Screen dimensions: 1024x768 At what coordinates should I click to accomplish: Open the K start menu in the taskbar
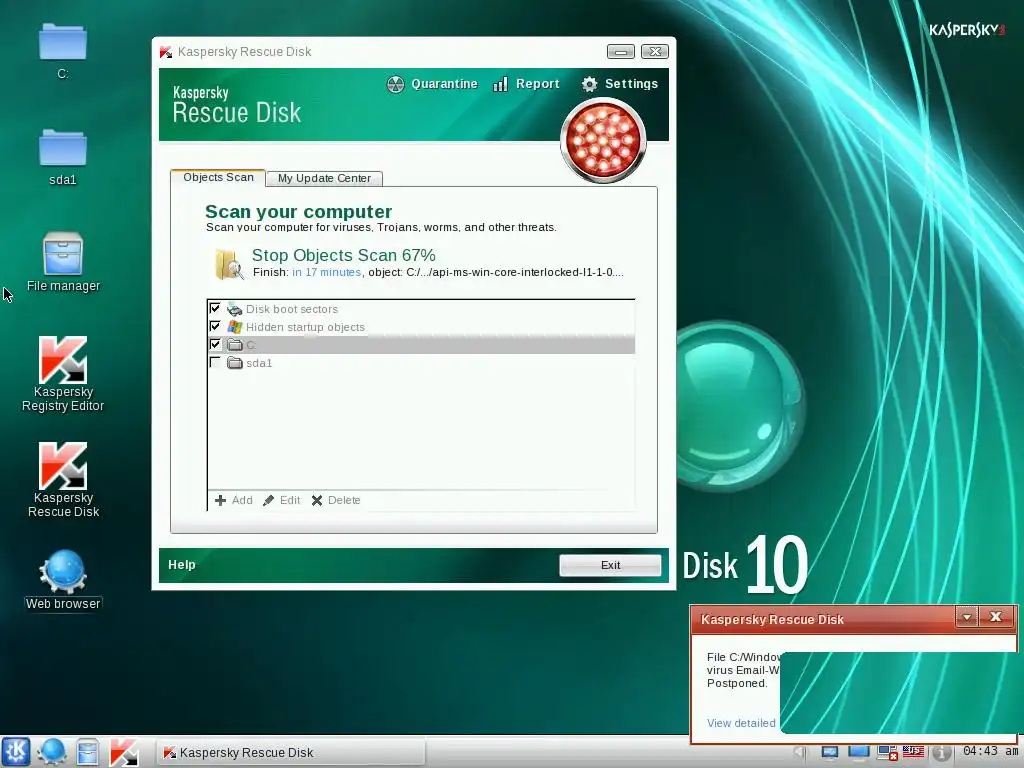(x=16, y=752)
